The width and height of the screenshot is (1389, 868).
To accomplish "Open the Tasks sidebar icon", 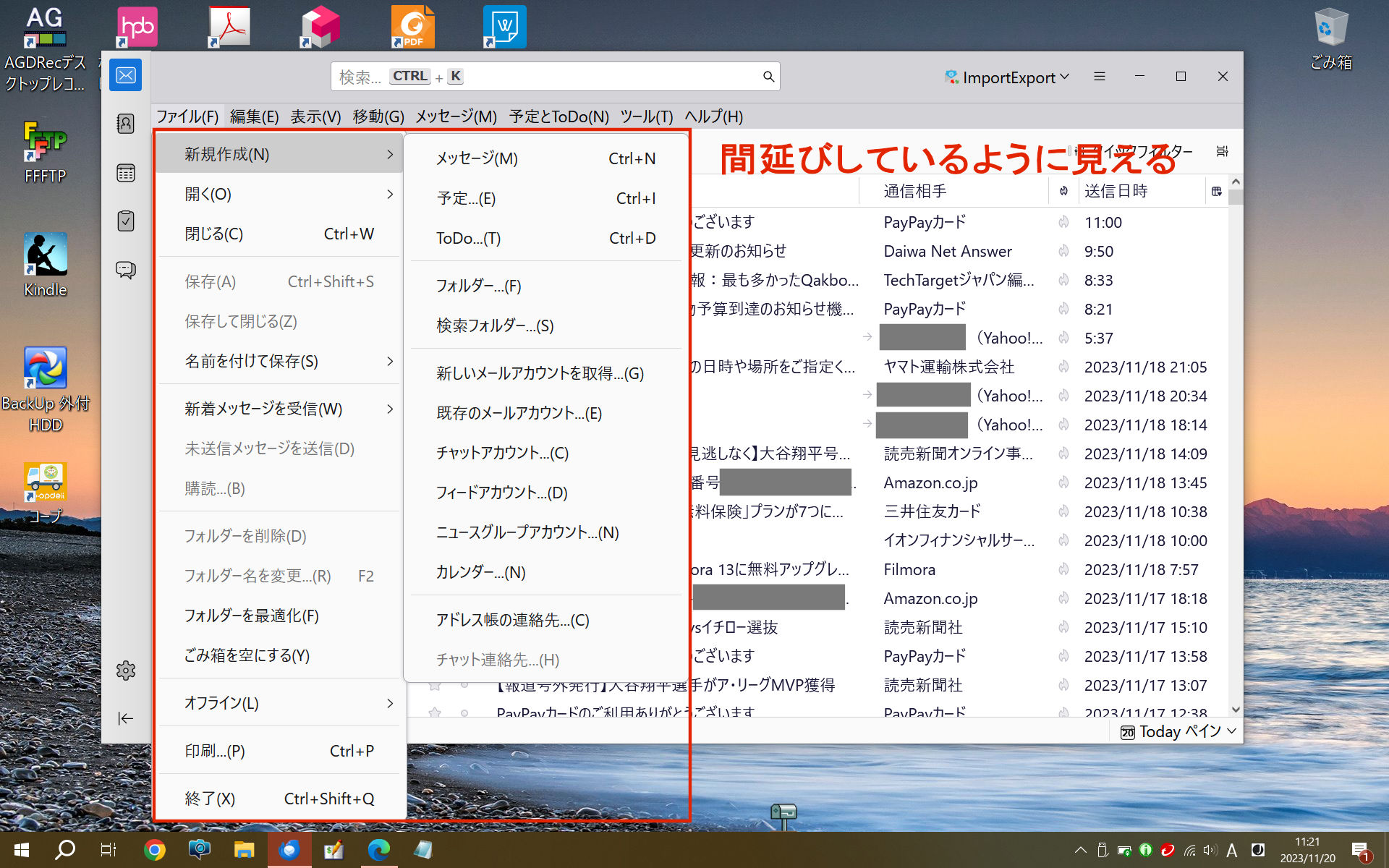I will (x=126, y=221).
